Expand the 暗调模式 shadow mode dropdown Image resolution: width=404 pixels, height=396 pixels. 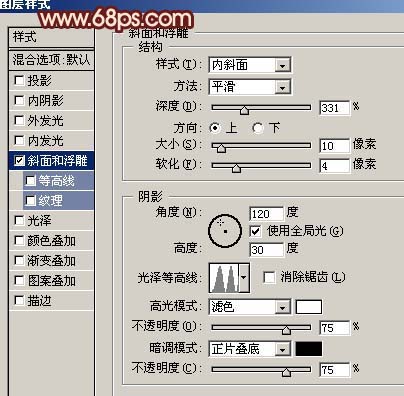coord(250,349)
